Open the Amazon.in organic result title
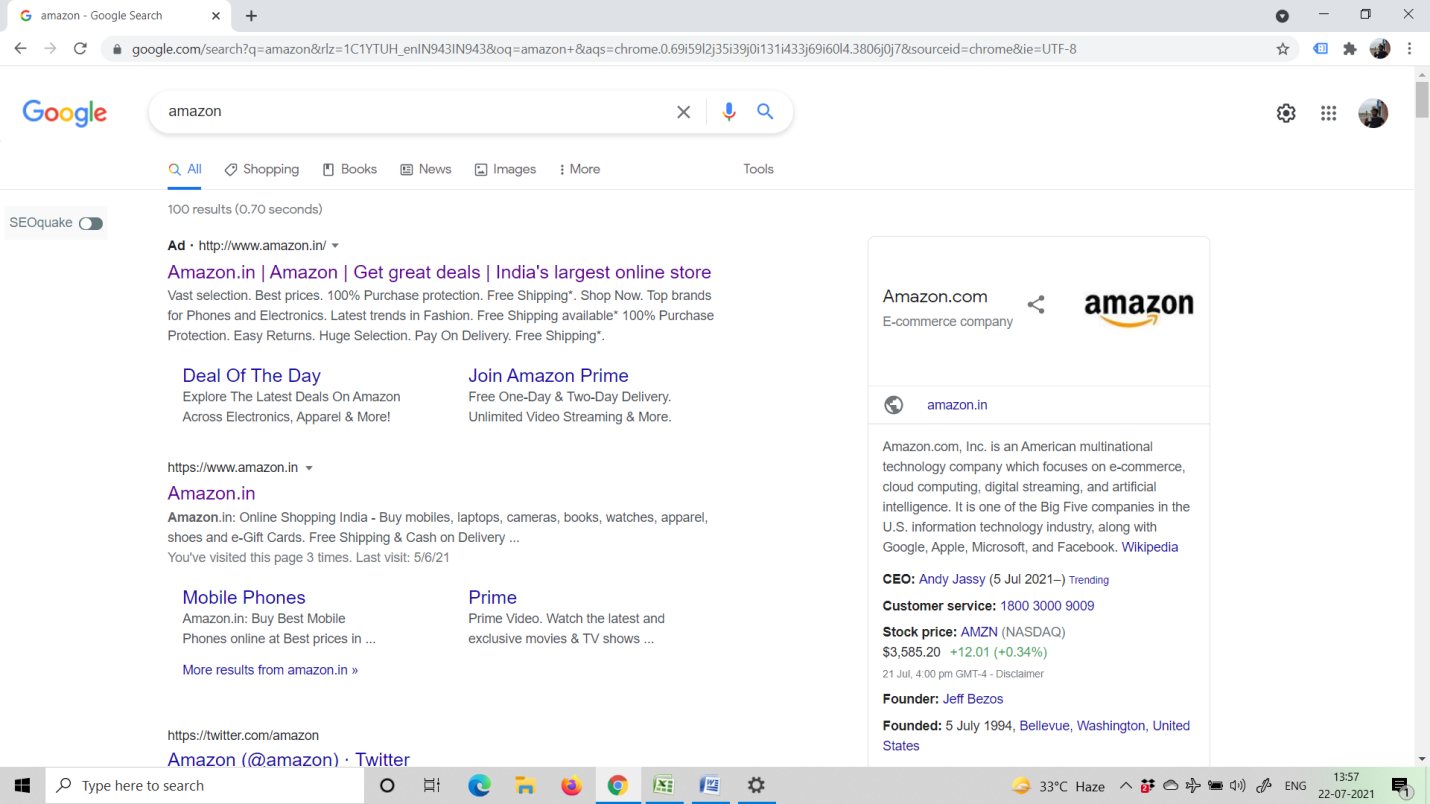This screenshot has width=1430, height=804. point(211,493)
